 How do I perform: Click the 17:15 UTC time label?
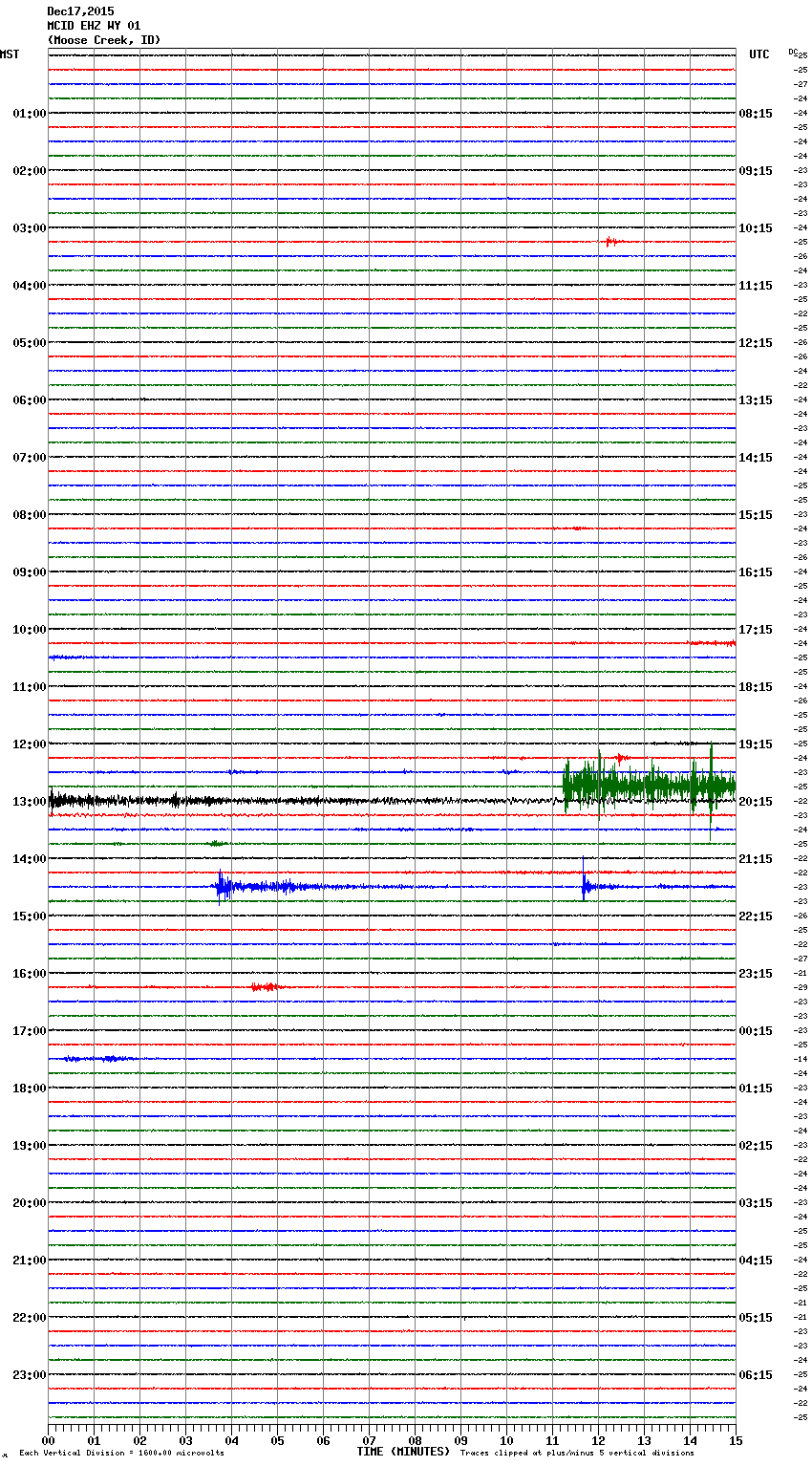click(x=756, y=630)
